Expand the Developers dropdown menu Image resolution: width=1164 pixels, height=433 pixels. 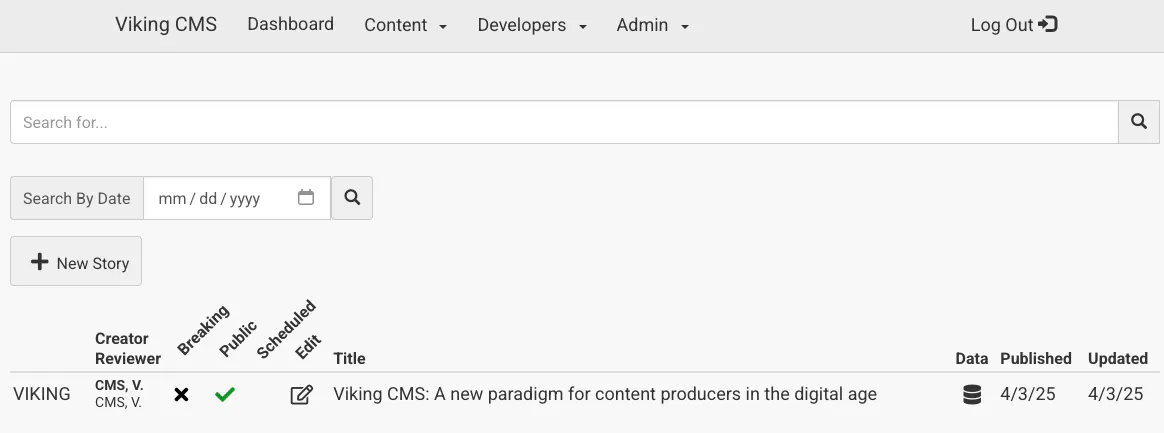click(x=532, y=25)
